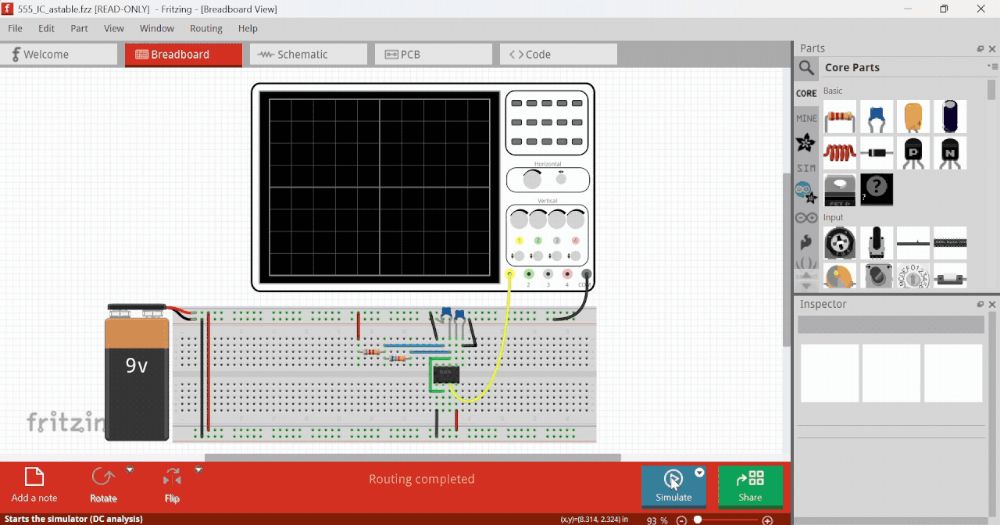Open the Help menu
The width and height of the screenshot is (1000, 525).
pos(247,28)
